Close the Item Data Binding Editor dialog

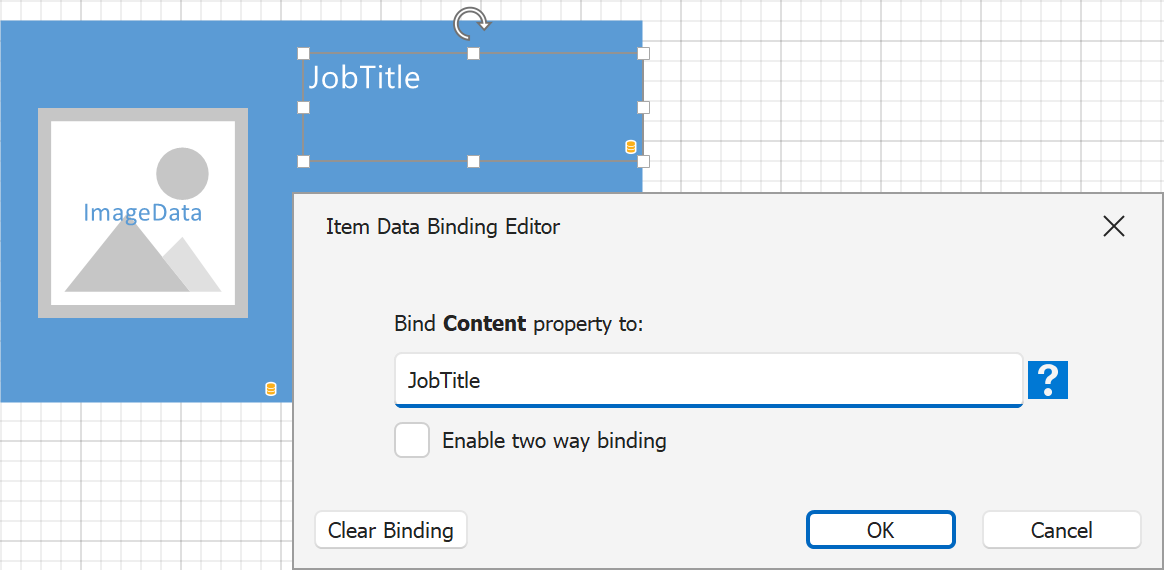1113,226
